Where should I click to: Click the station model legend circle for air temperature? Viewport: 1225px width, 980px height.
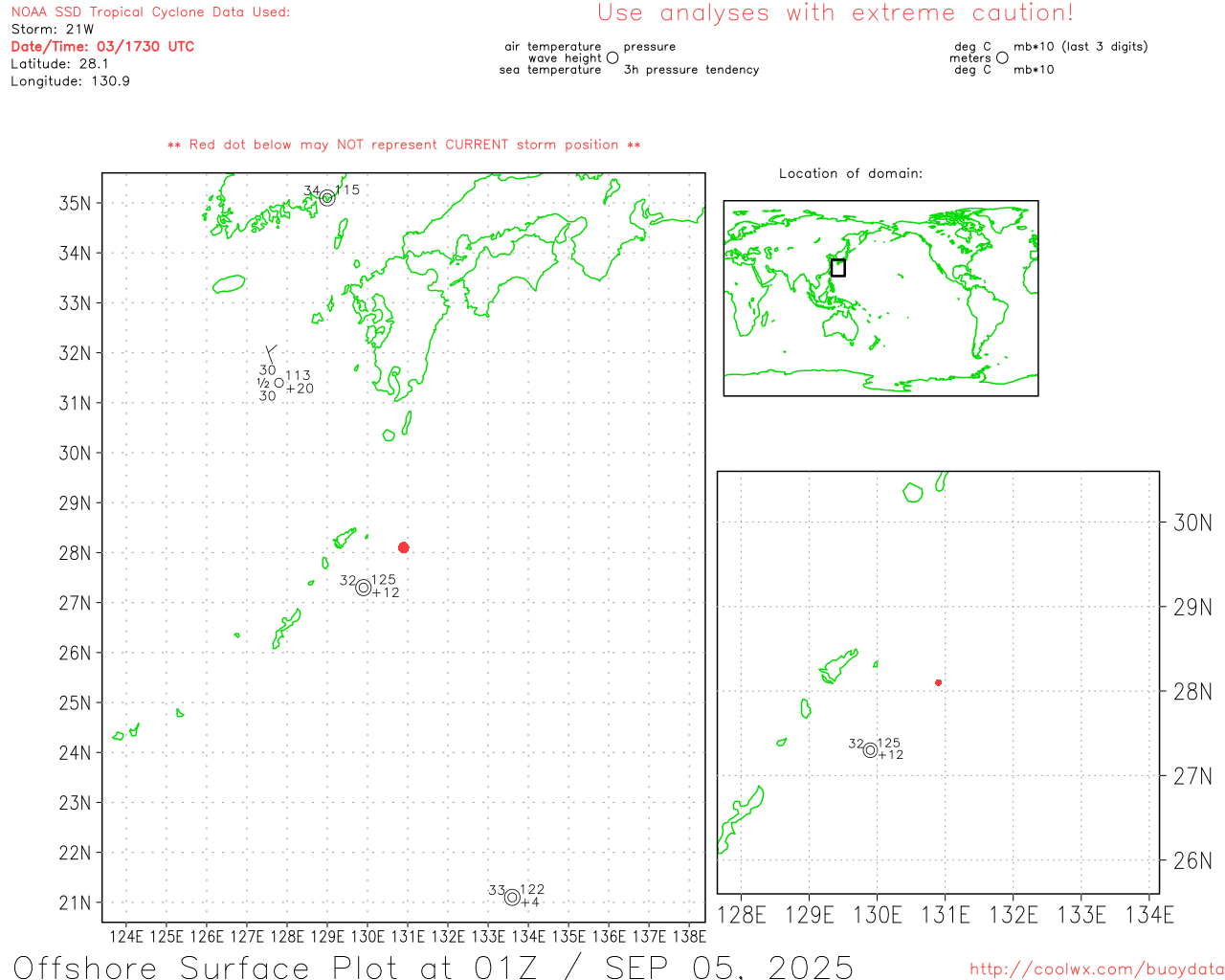pyautogui.click(x=612, y=57)
